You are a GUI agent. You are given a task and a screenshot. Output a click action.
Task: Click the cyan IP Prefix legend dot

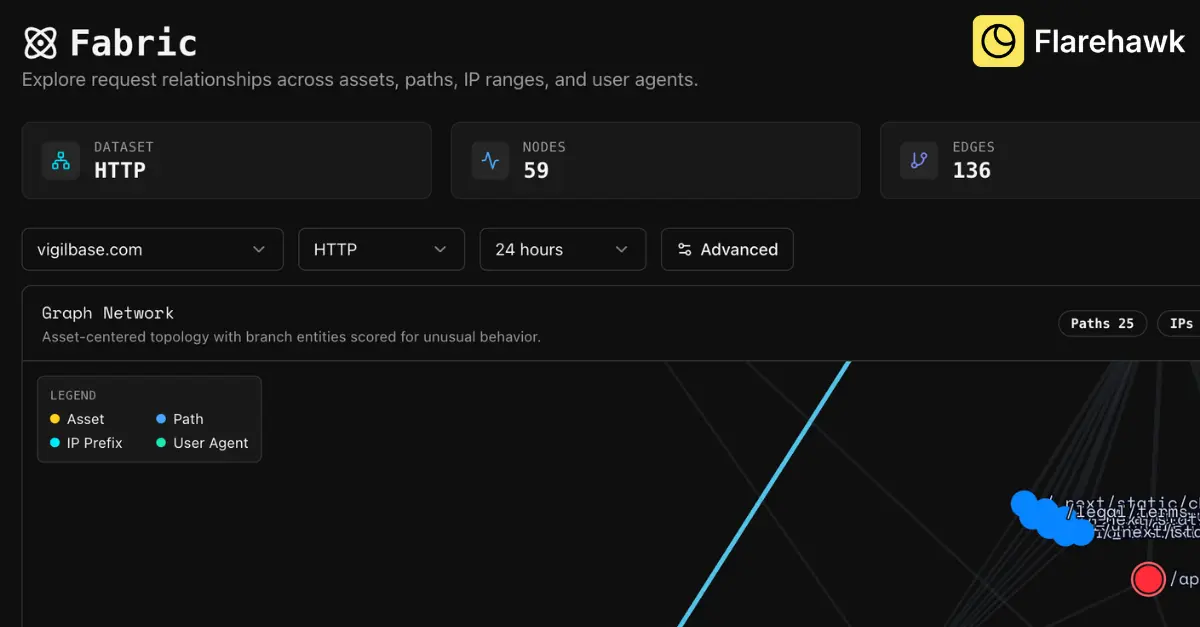(55, 443)
